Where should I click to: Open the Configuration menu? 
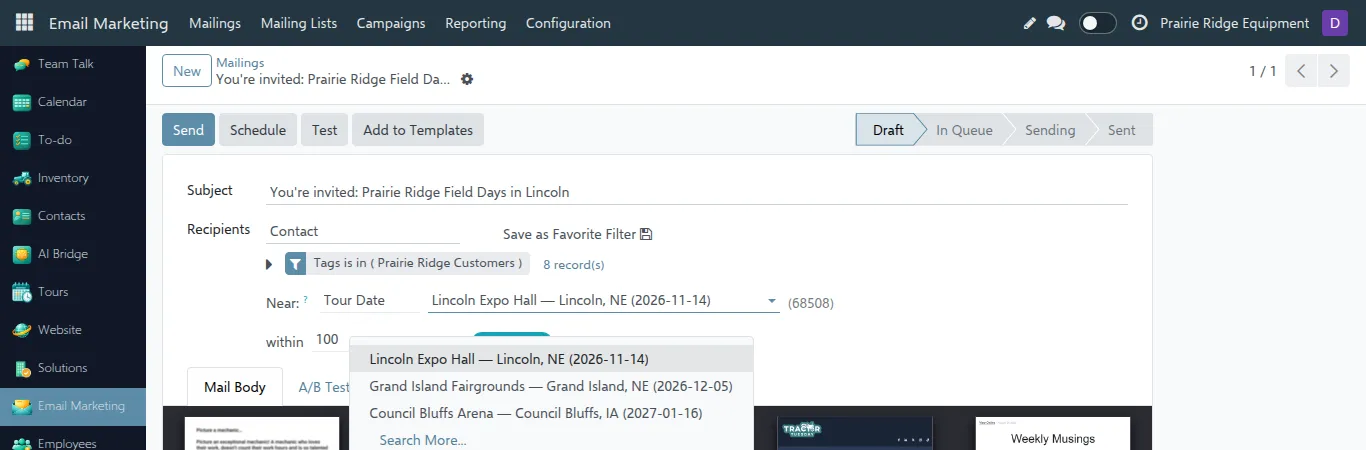click(568, 23)
